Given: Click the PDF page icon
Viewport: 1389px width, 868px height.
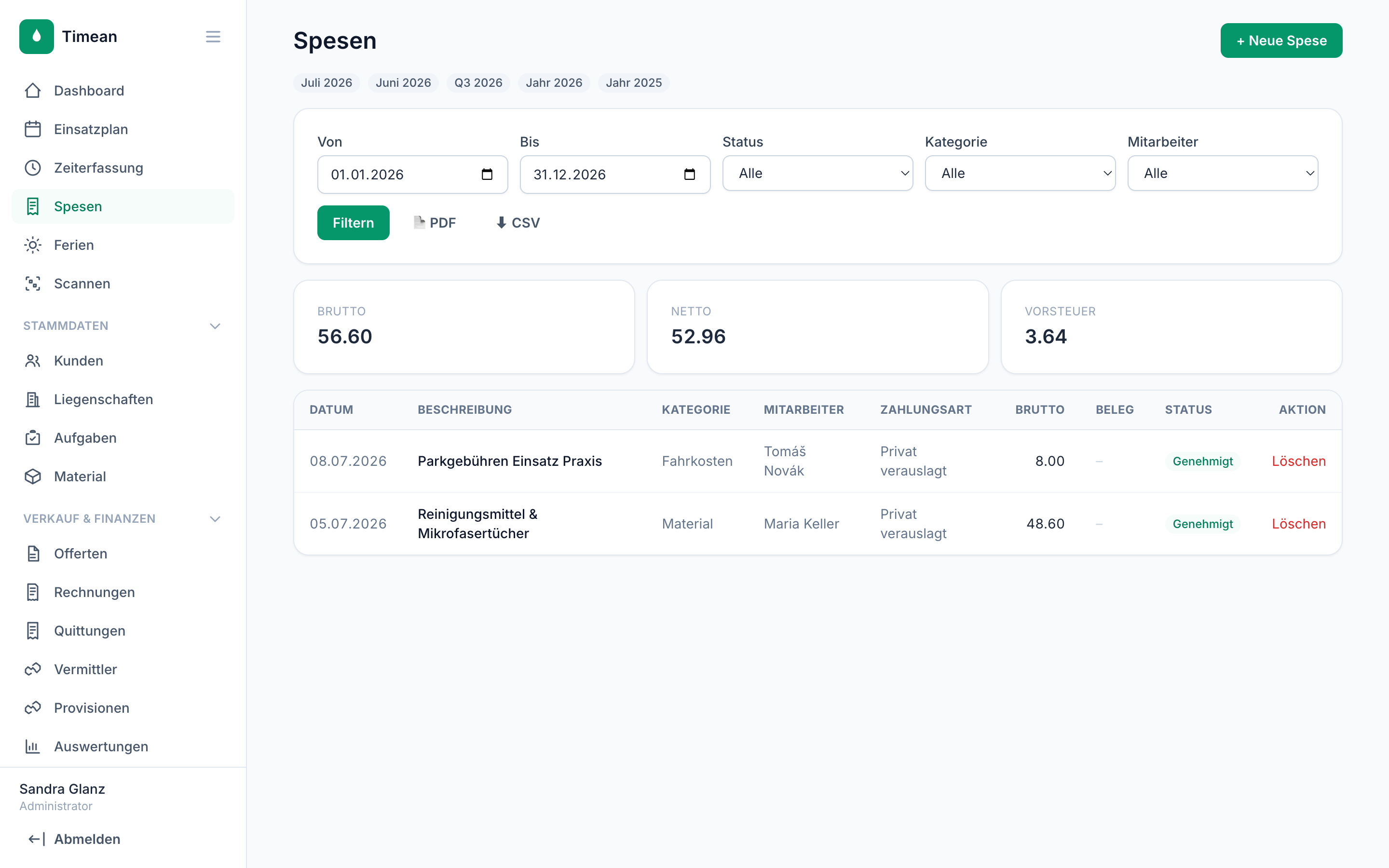Looking at the screenshot, I should 420,222.
